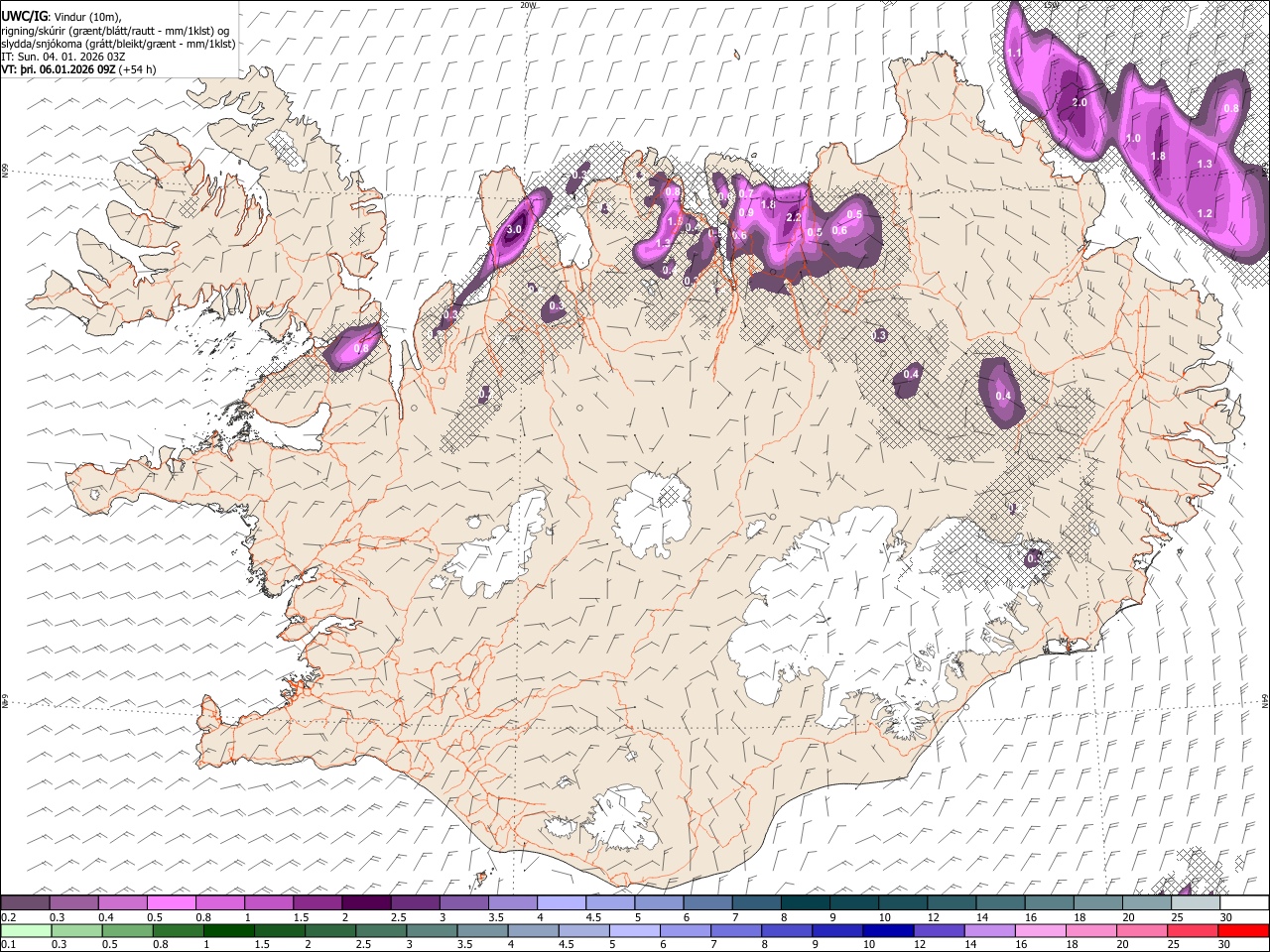This screenshot has width=1270, height=952.
Task: Click the darkest purple swatch labeled 2 in top legend
Action: pos(366,902)
